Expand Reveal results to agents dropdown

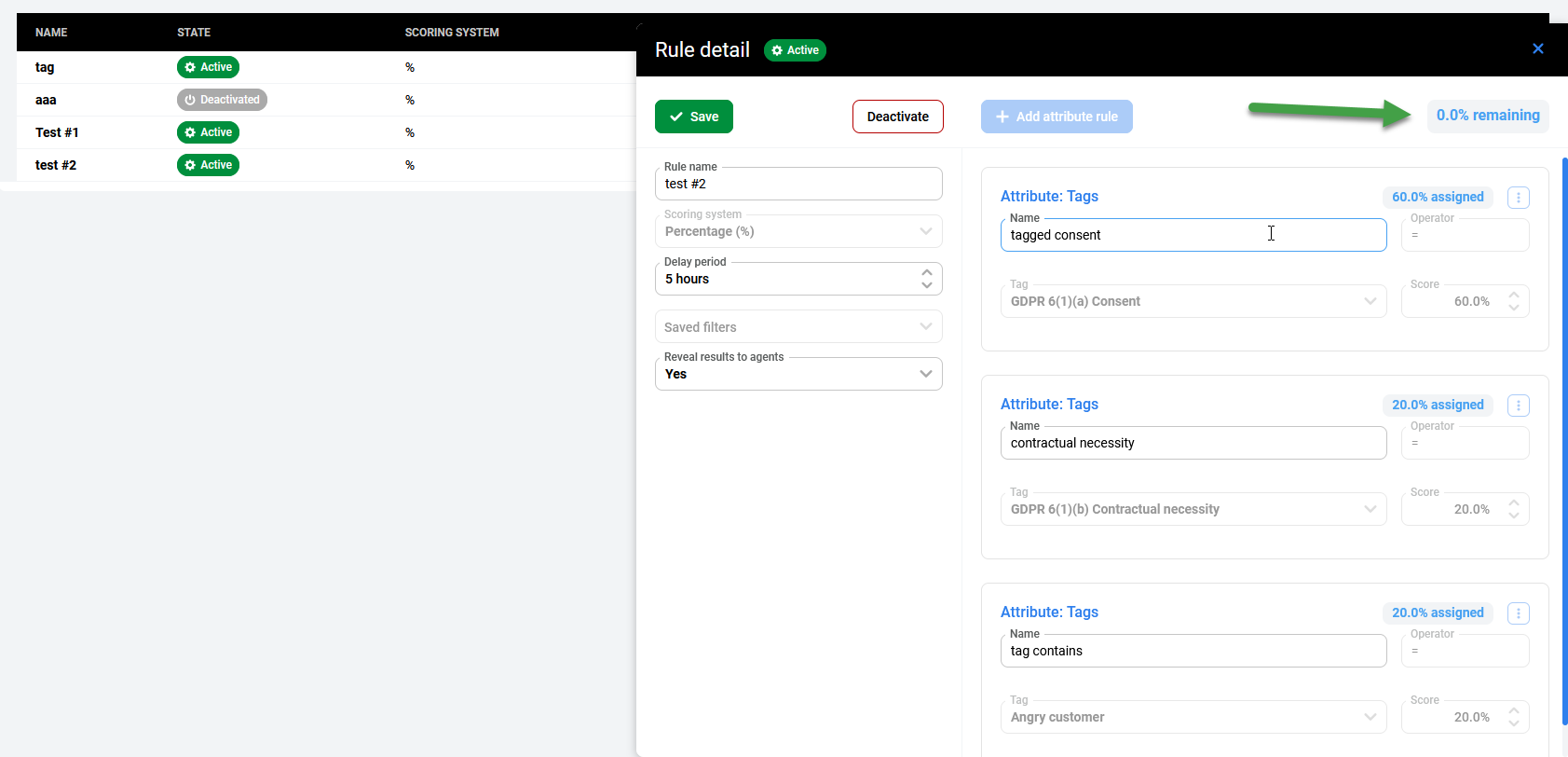click(798, 374)
